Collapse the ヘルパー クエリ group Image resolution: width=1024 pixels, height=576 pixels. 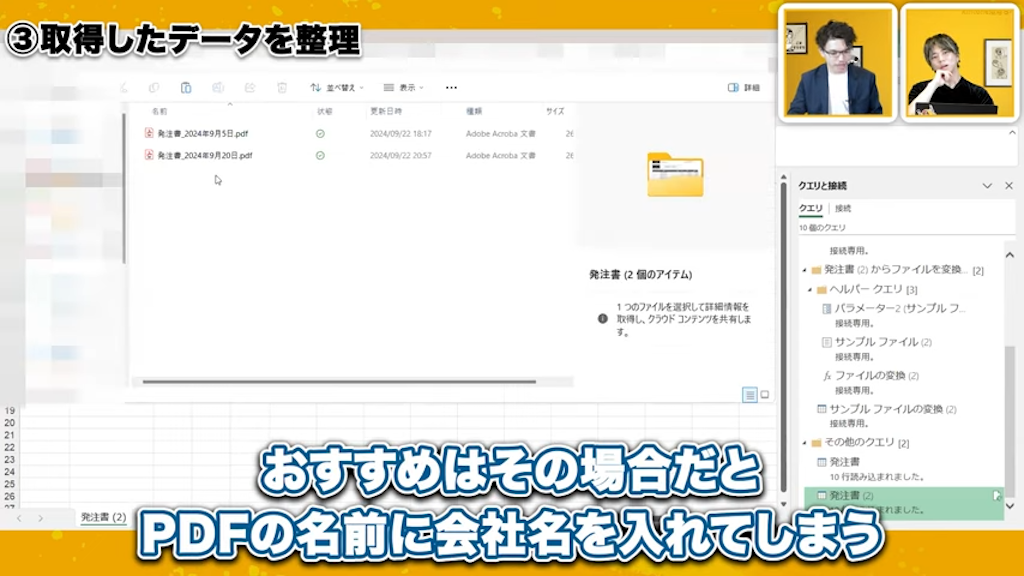(811, 289)
